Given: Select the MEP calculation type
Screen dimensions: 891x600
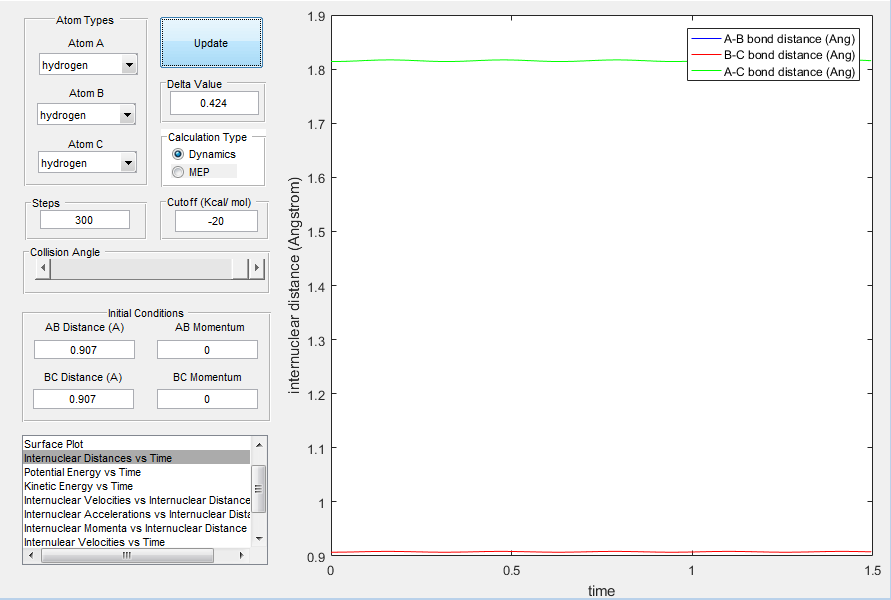Looking at the screenshot, I should [x=191, y=172].
